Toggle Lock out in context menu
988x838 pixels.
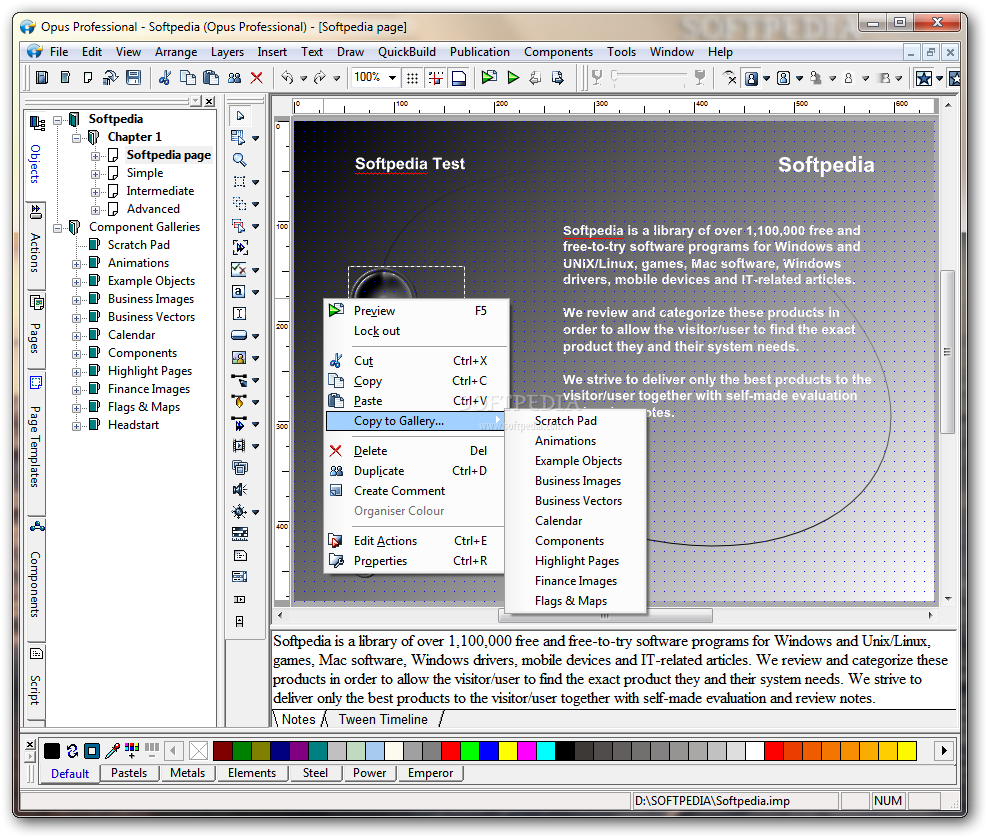click(x=377, y=331)
